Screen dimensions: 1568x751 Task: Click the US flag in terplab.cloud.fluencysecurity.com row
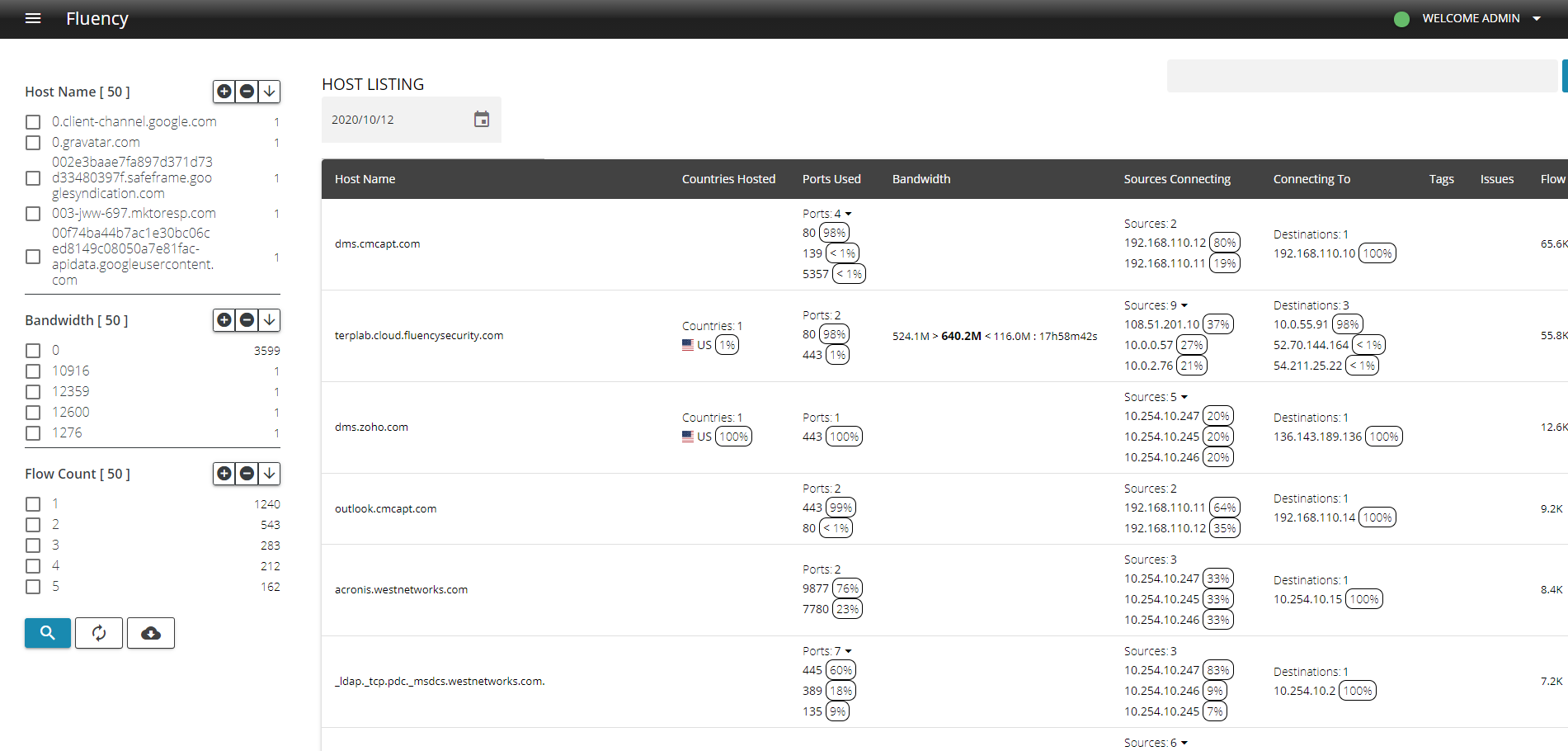688,345
